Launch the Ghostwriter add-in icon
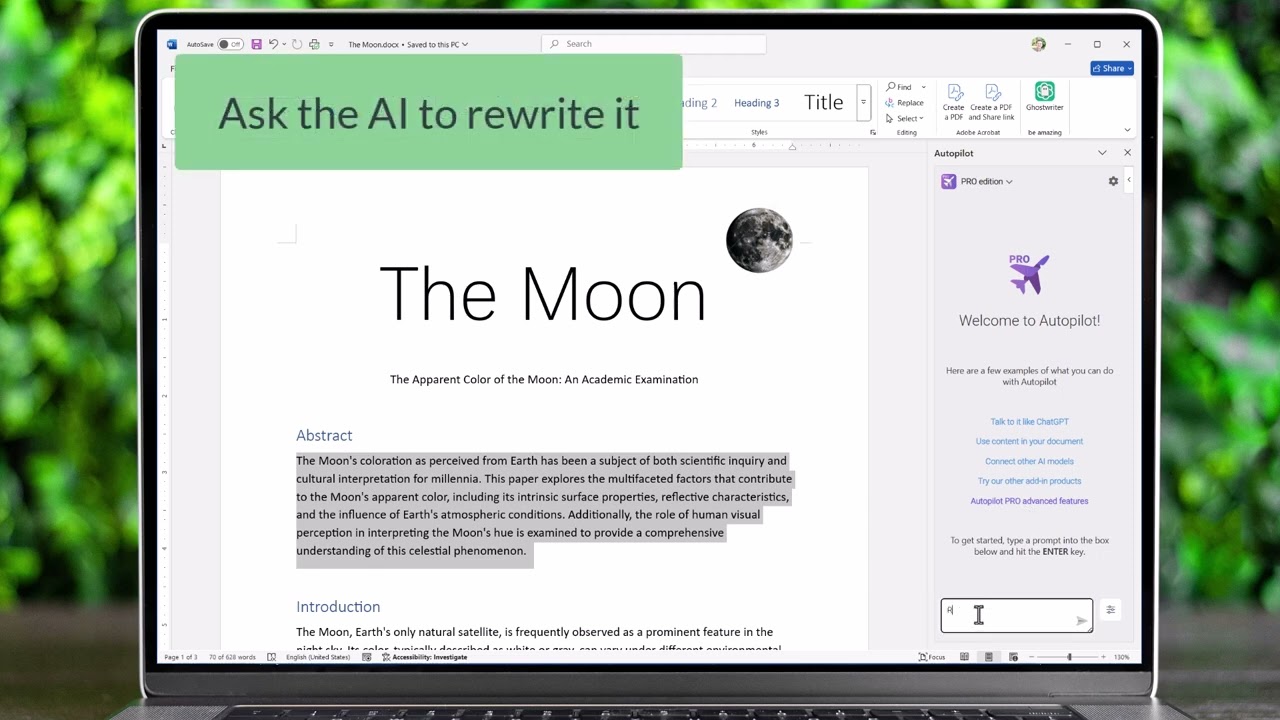The height and width of the screenshot is (720, 1280). click(1044, 96)
